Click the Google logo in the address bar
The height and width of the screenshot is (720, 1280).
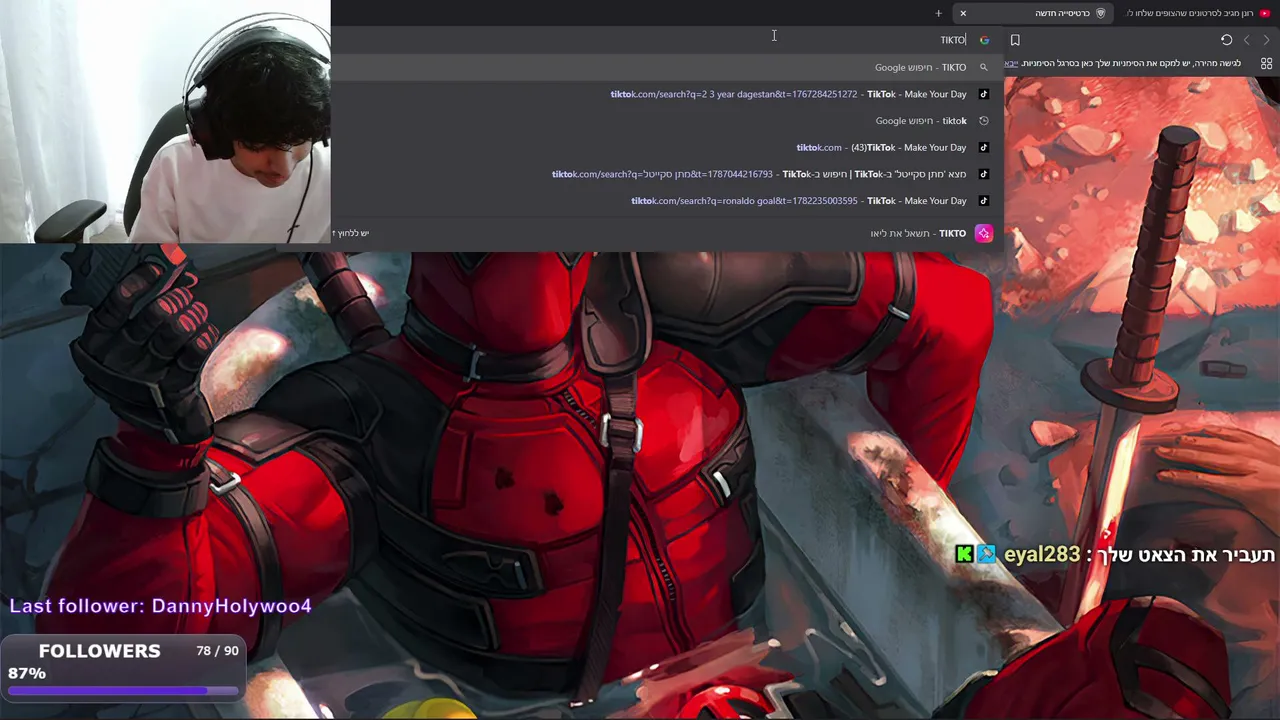984,40
